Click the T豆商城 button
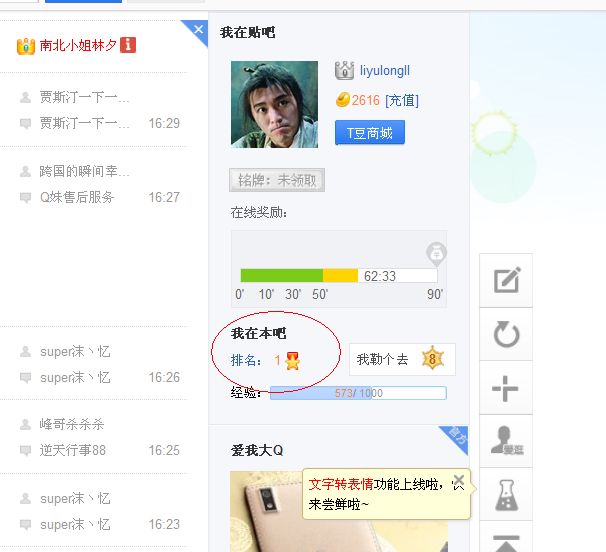Screen dimensions: 606x552 (x=370, y=133)
